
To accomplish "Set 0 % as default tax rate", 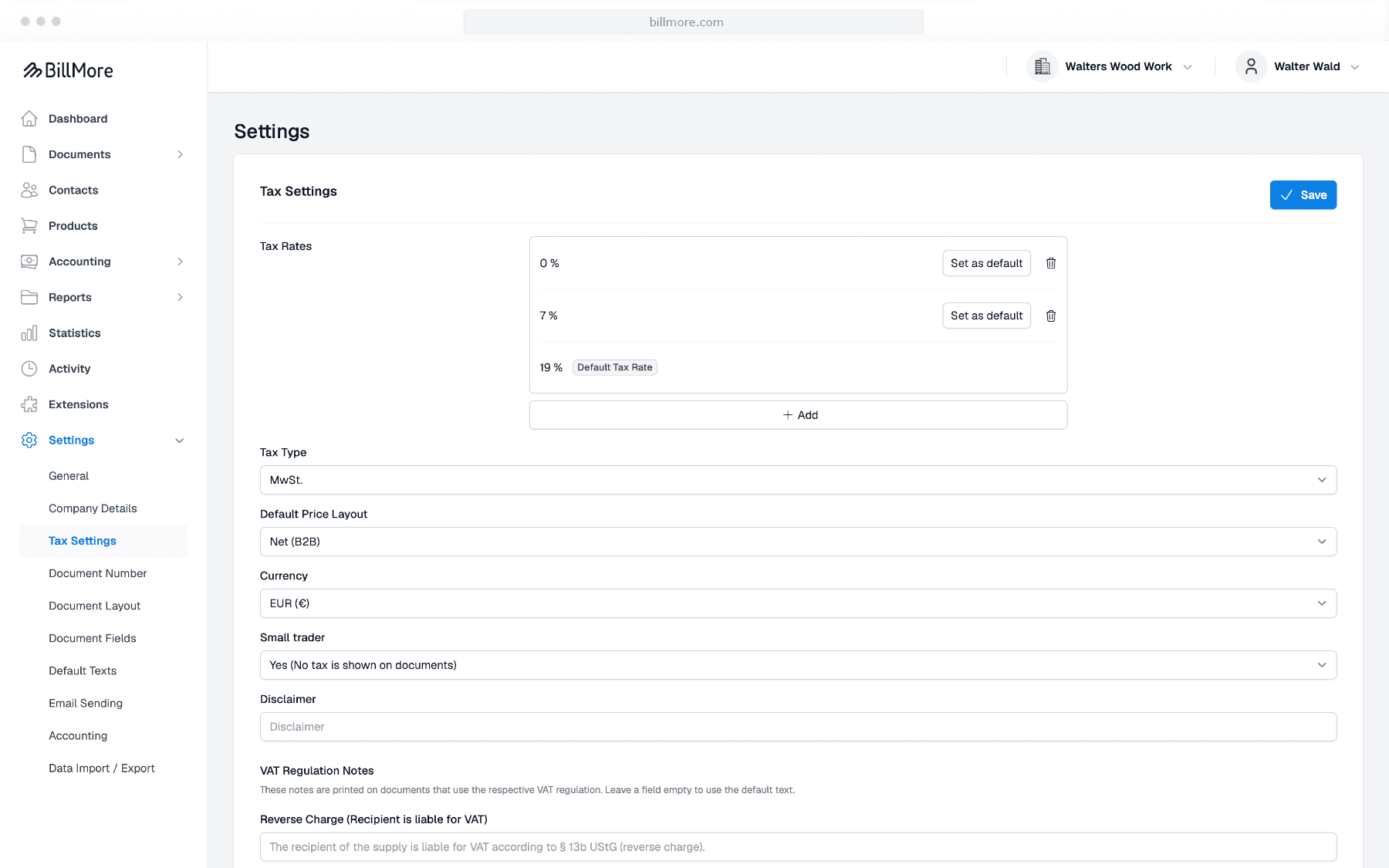I will pyautogui.click(x=986, y=263).
